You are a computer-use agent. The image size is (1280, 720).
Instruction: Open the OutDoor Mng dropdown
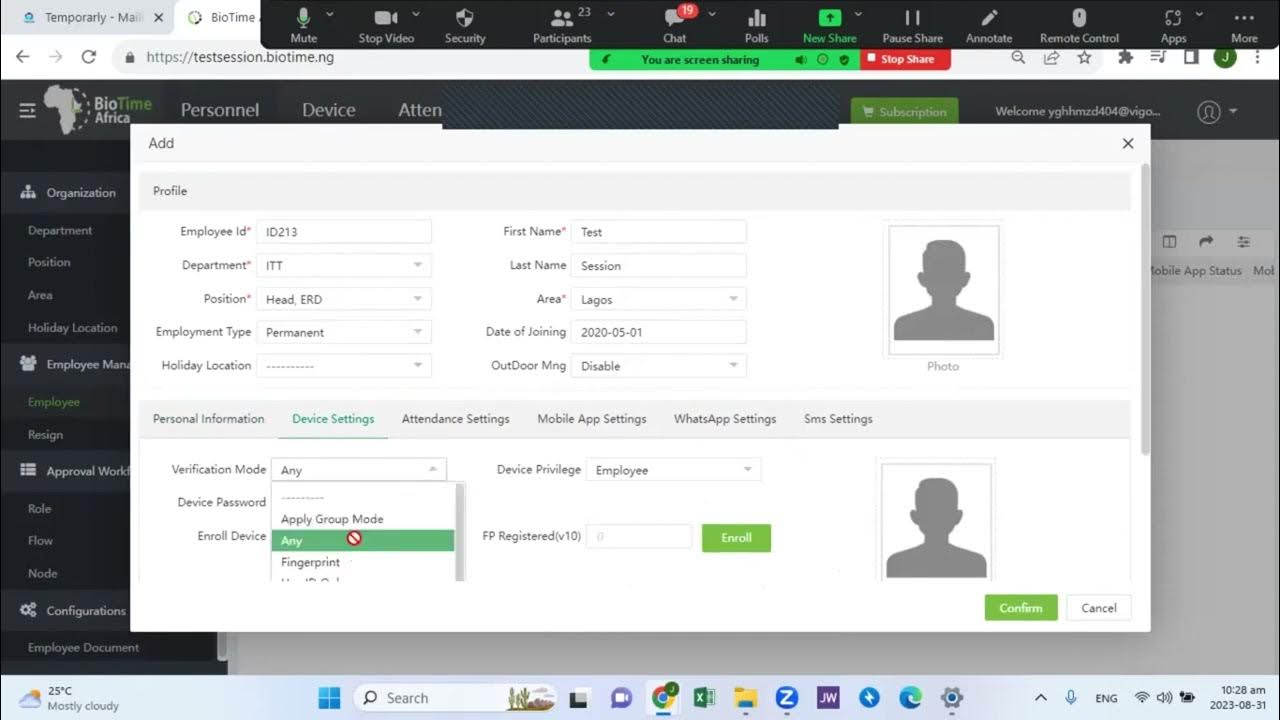coord(659,366)
